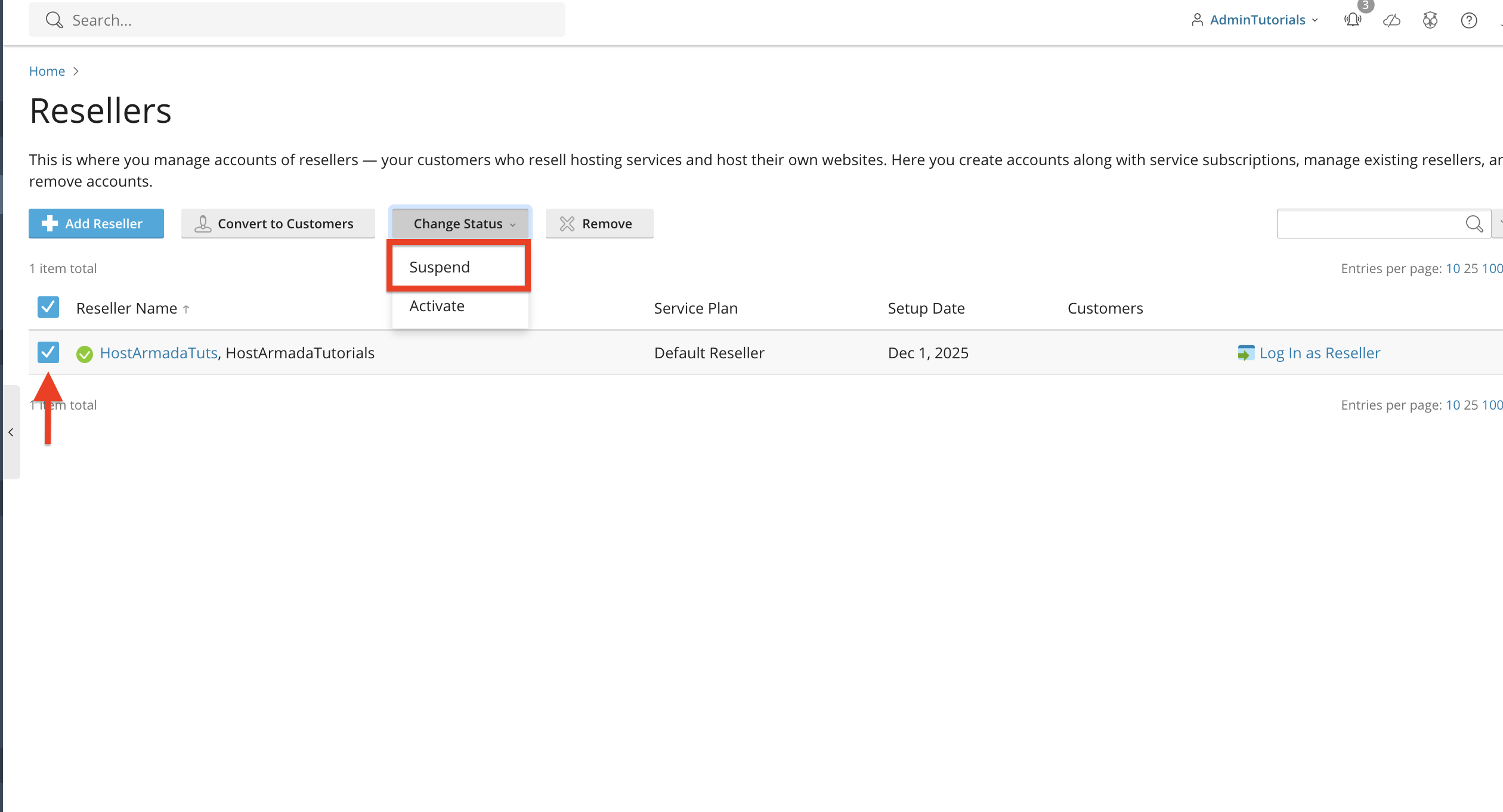Click the green active status icon for HostArmadaTuts
Viewport: 1503px width, 812px height.
pos(85,354)
